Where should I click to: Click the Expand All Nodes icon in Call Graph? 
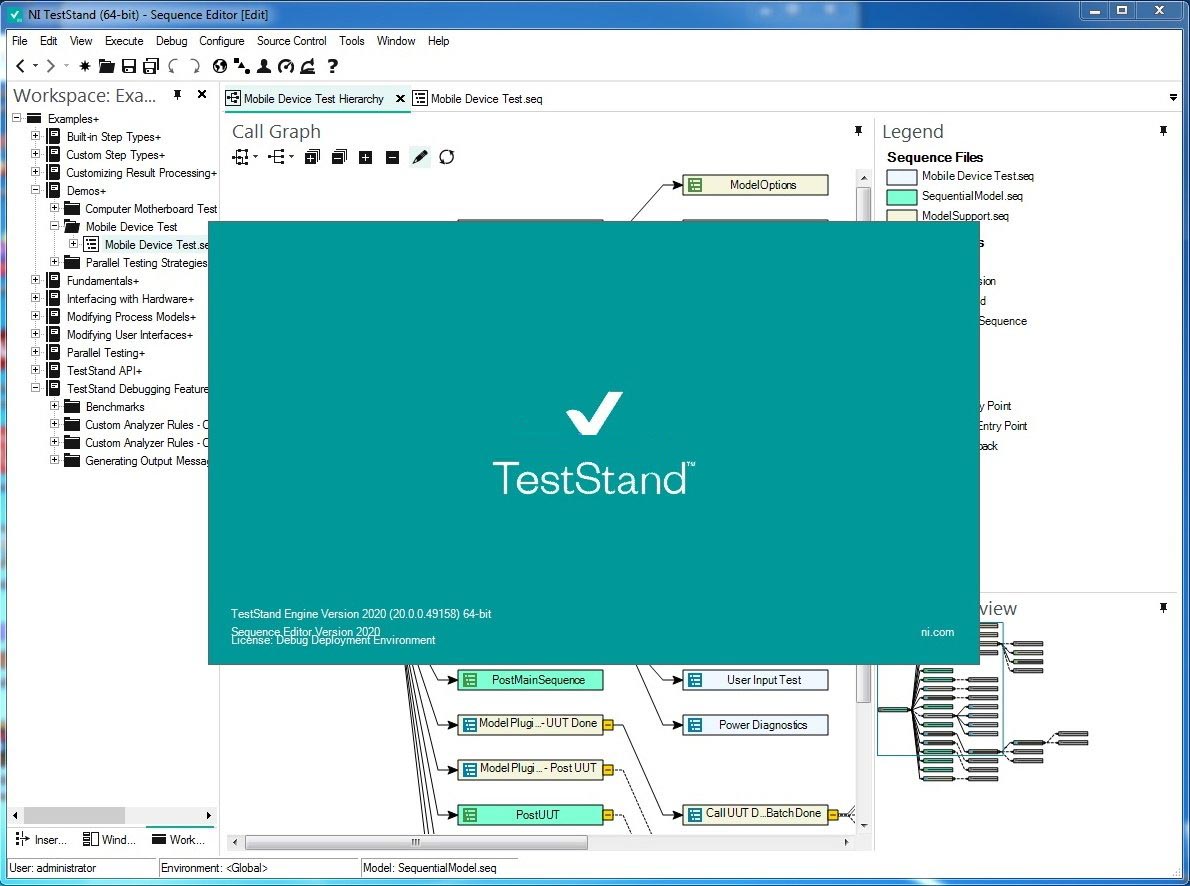click(x=312, y=157)
